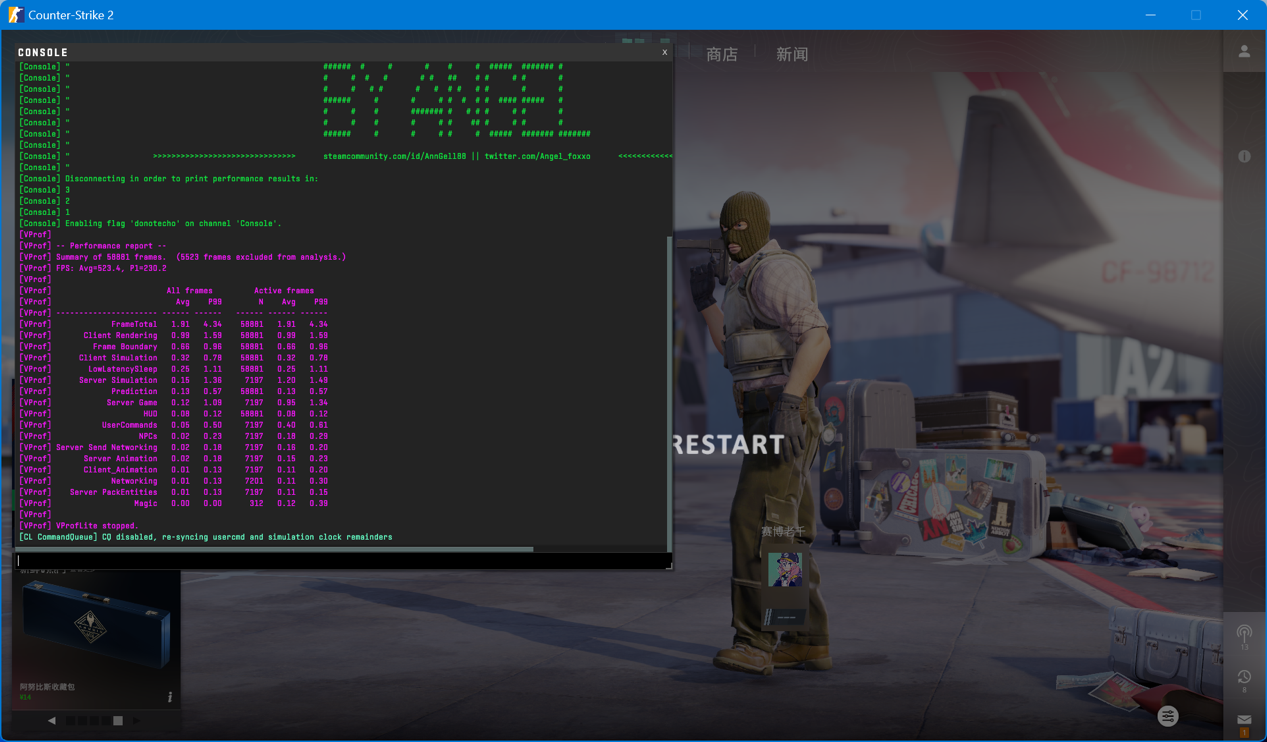Open the mail inbox envelope icon

(1244, 720)
